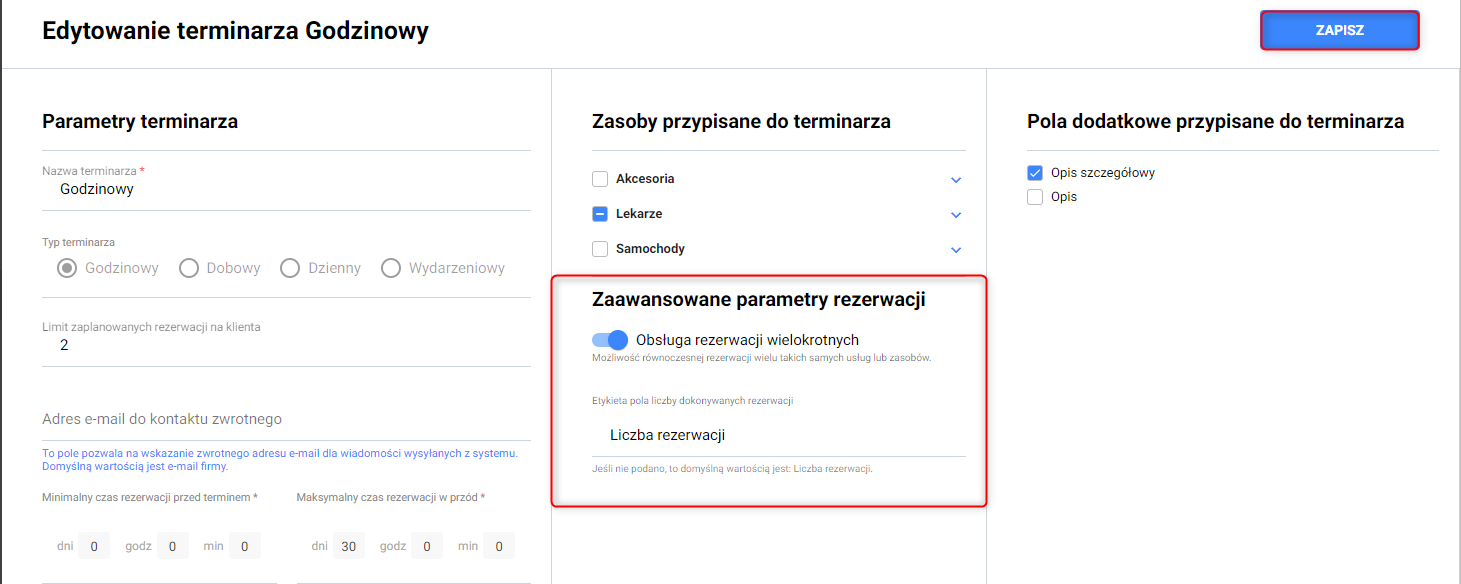Click the ZAPISZ save button
1461x584 pixels.
point(1339,30)
